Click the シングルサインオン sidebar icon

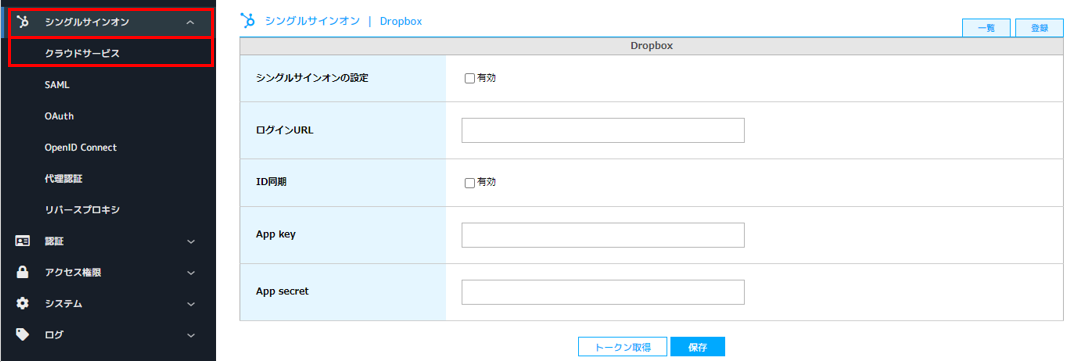(x=23, y=23)
